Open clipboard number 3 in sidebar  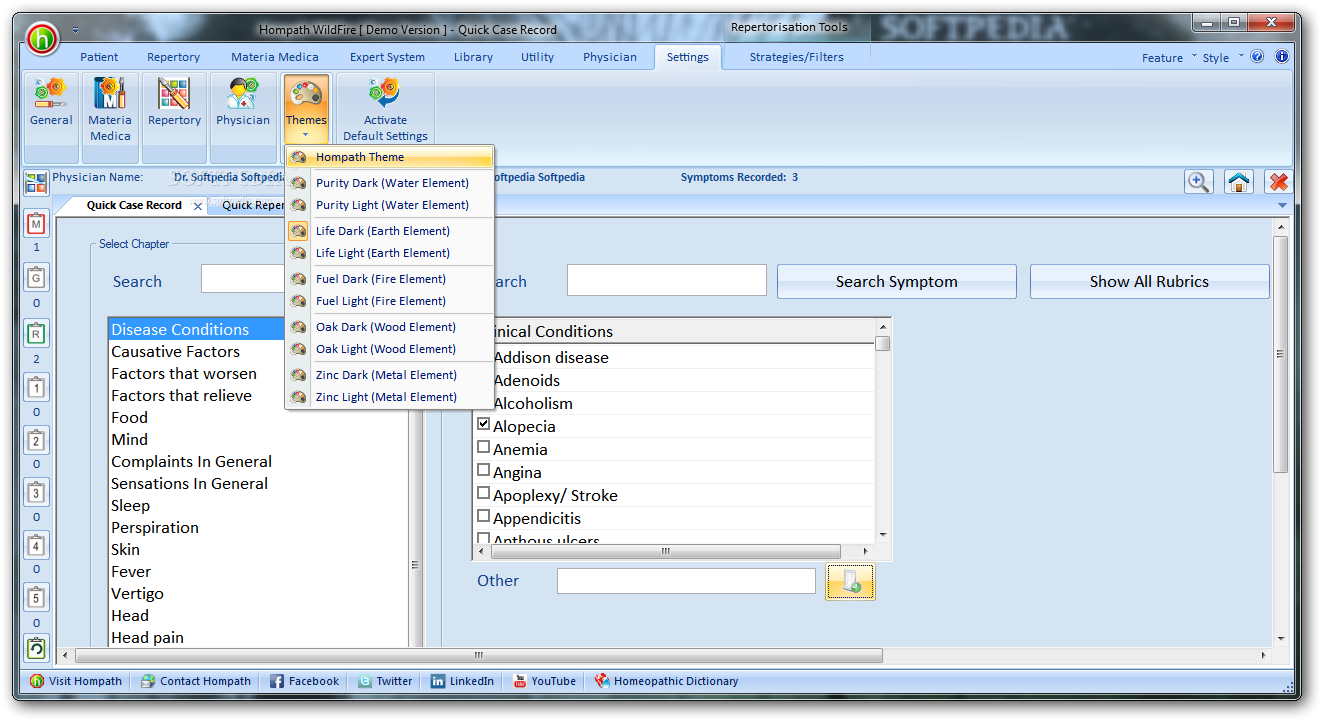click(36, 492)
